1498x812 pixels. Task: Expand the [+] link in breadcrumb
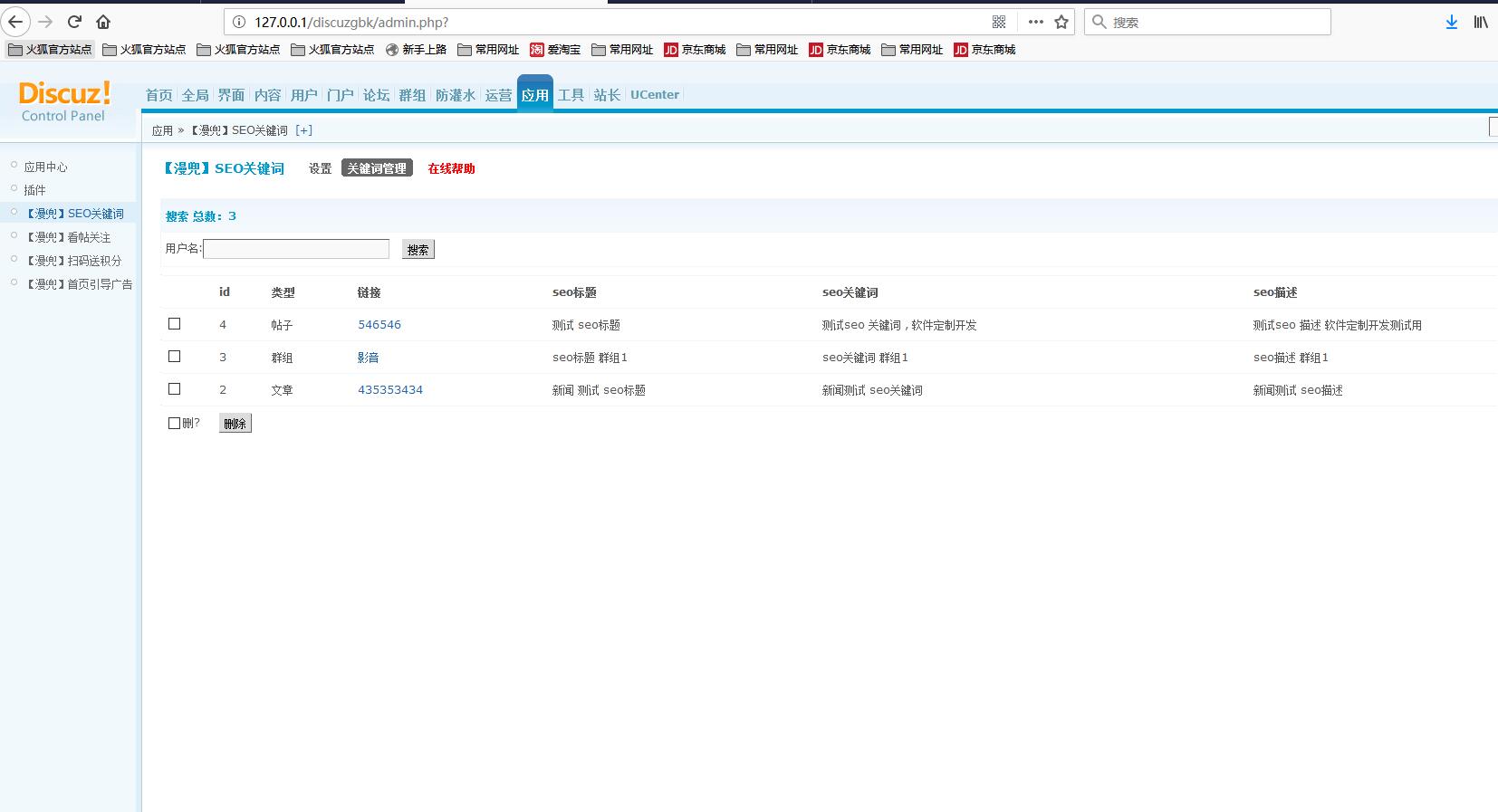[304, 130]
